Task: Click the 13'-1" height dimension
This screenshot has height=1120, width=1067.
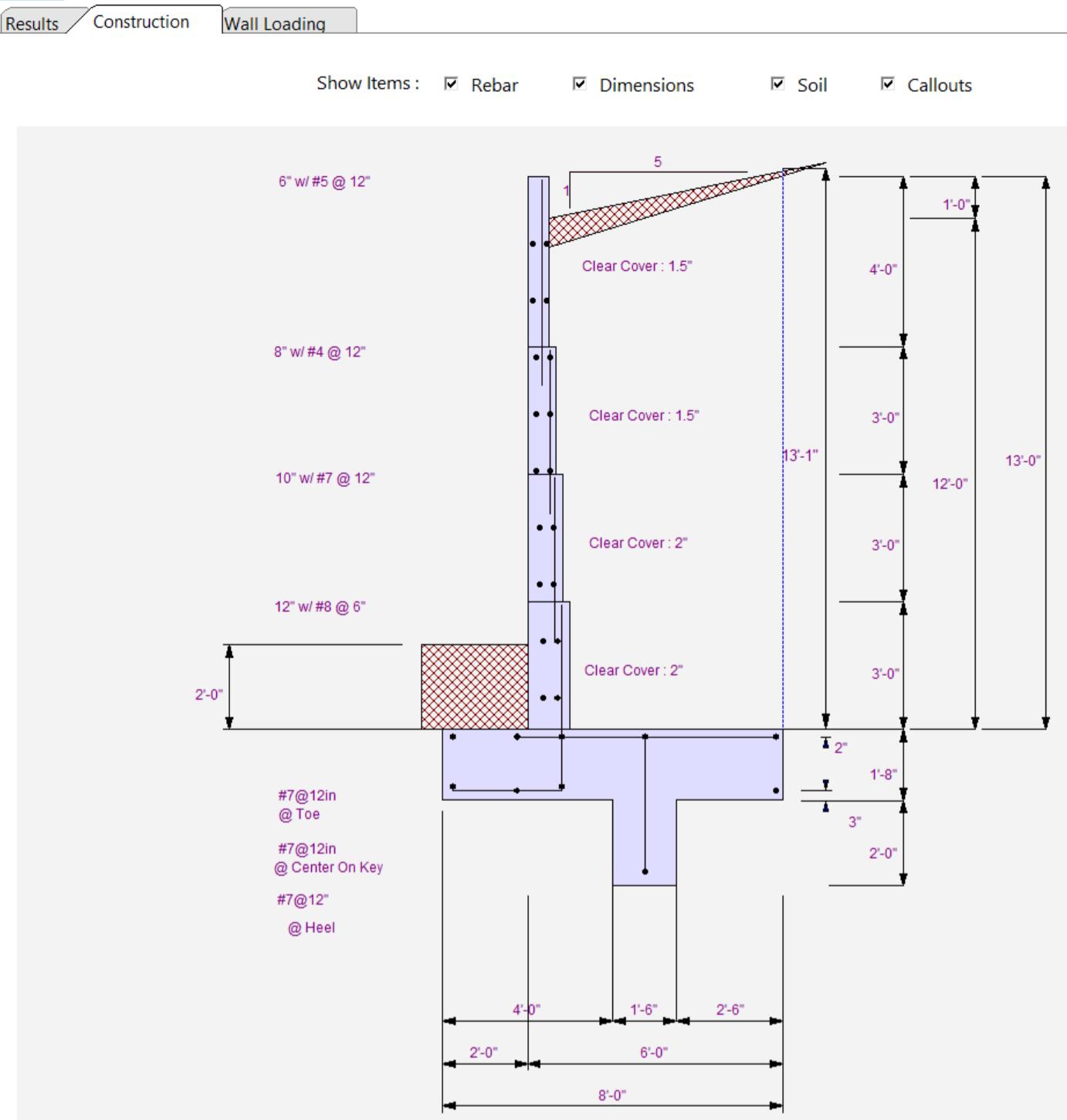Action: point(801,456)
